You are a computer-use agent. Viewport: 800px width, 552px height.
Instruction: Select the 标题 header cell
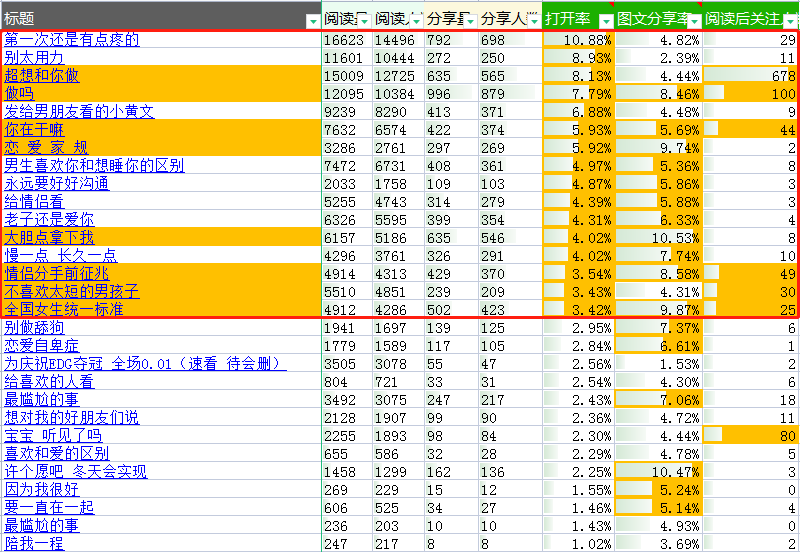click(x=161, y=18)
